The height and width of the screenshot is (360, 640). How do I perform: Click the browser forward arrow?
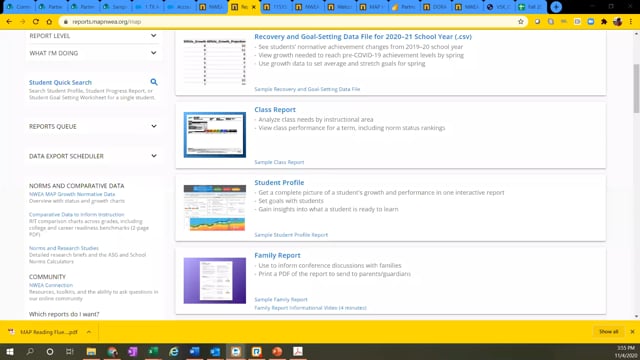click(22, 22)
